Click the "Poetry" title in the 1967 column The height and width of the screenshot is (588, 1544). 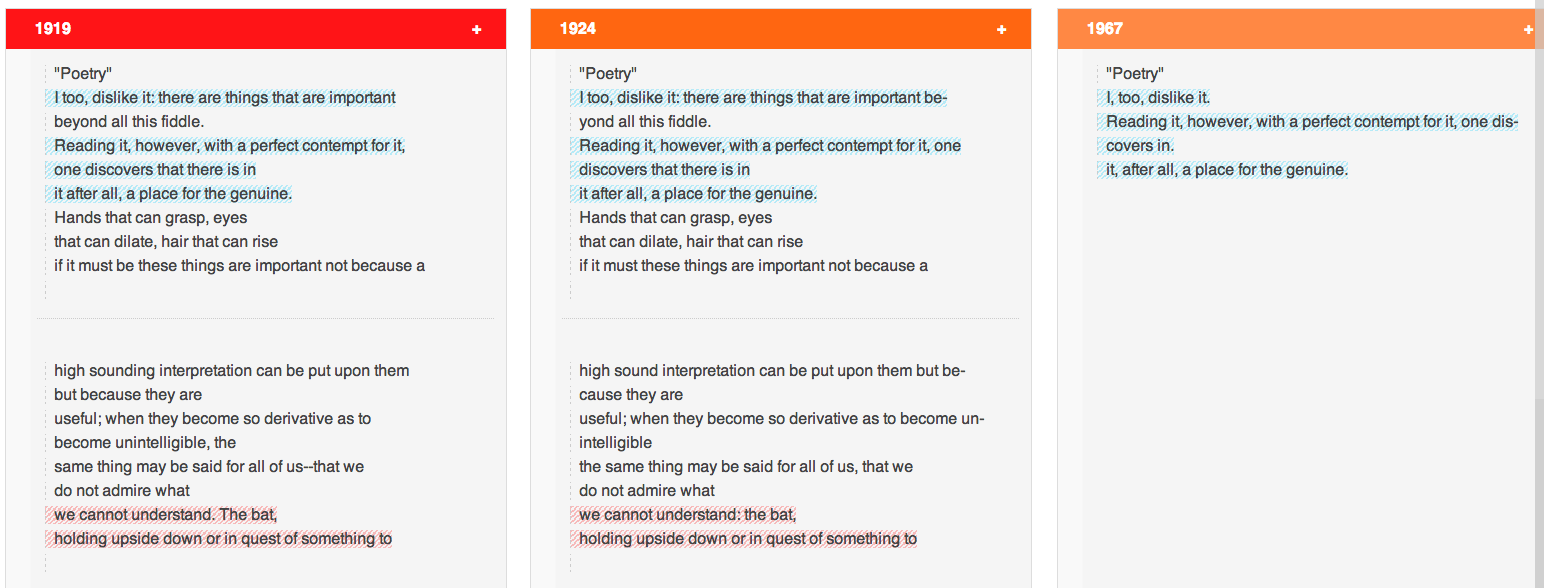(1135, 74)
